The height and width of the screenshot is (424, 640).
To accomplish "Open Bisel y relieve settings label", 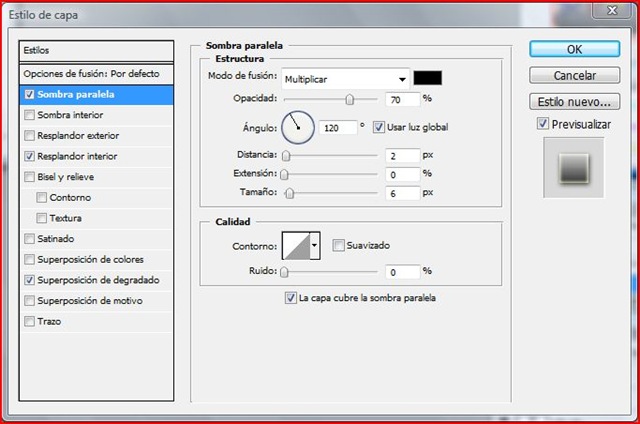I will pos(66,177).
